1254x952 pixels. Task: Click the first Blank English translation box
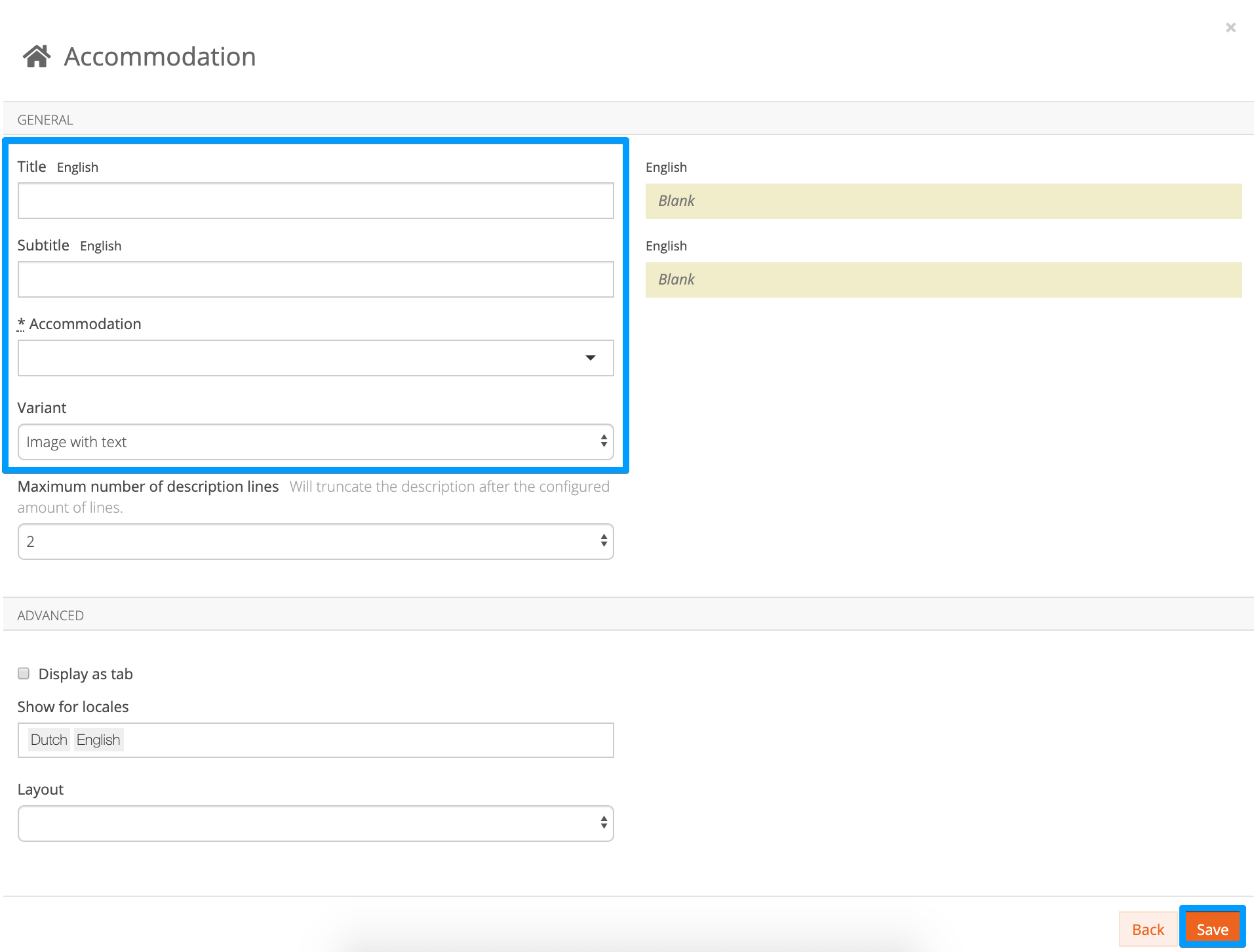point(943,201)
